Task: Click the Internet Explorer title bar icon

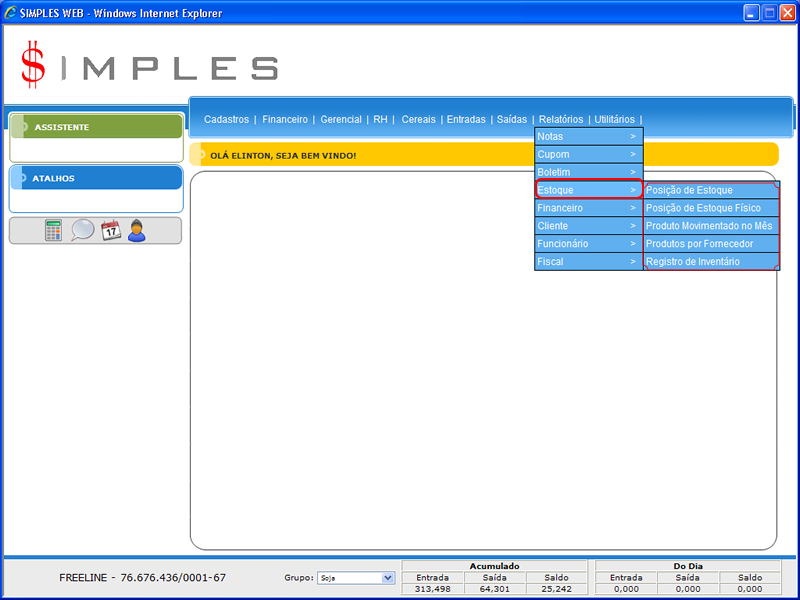Action: coord(11,13)
